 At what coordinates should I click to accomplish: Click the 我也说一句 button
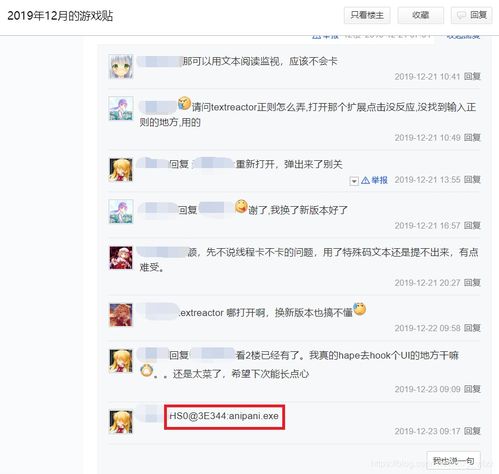(453, 461)
